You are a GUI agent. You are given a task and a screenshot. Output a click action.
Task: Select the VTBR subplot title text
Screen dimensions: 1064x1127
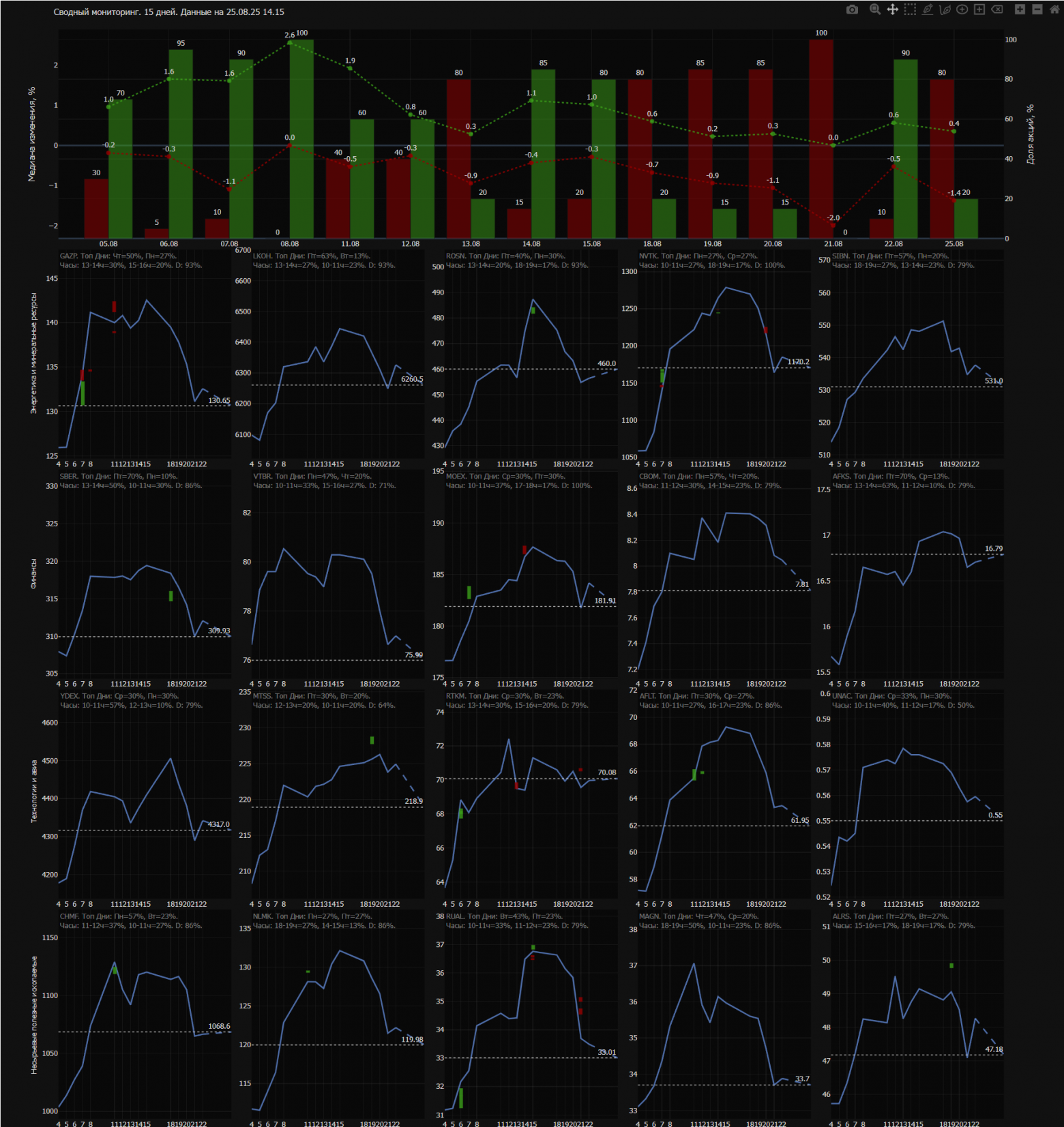pyautogui.click(x=324, y=481)
